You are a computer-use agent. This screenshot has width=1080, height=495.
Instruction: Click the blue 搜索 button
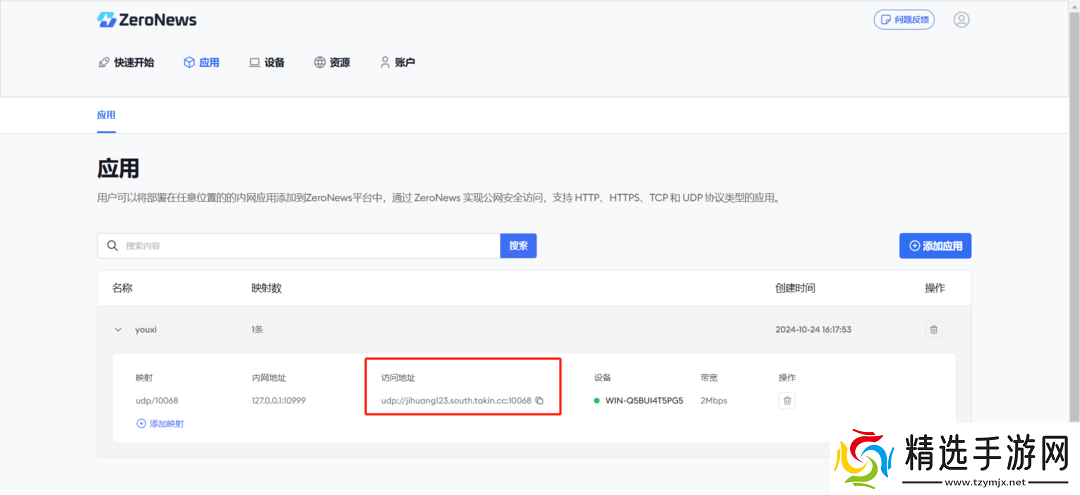(x=518, y=246)
